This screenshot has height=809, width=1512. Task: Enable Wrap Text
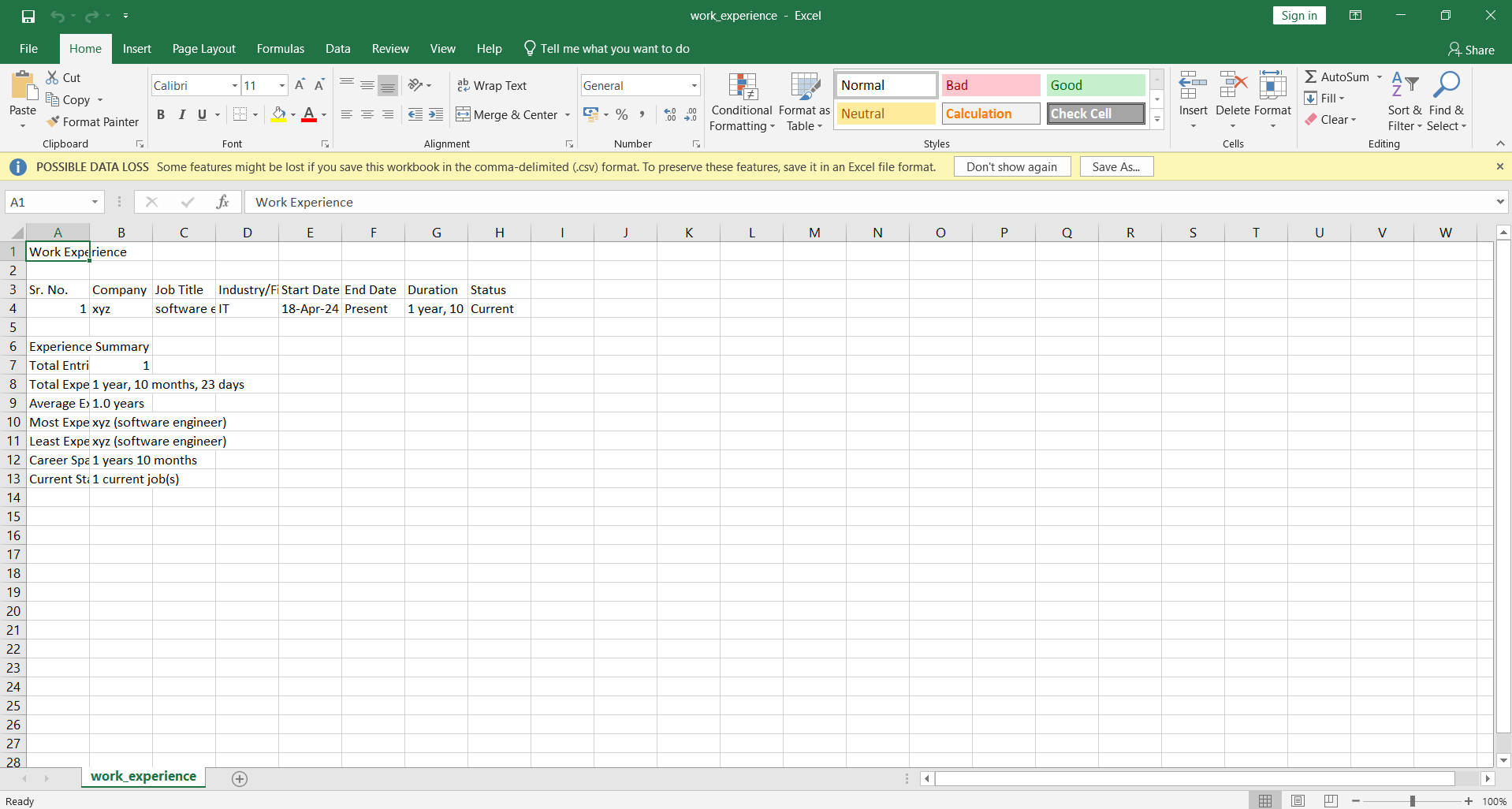(492, 85)
